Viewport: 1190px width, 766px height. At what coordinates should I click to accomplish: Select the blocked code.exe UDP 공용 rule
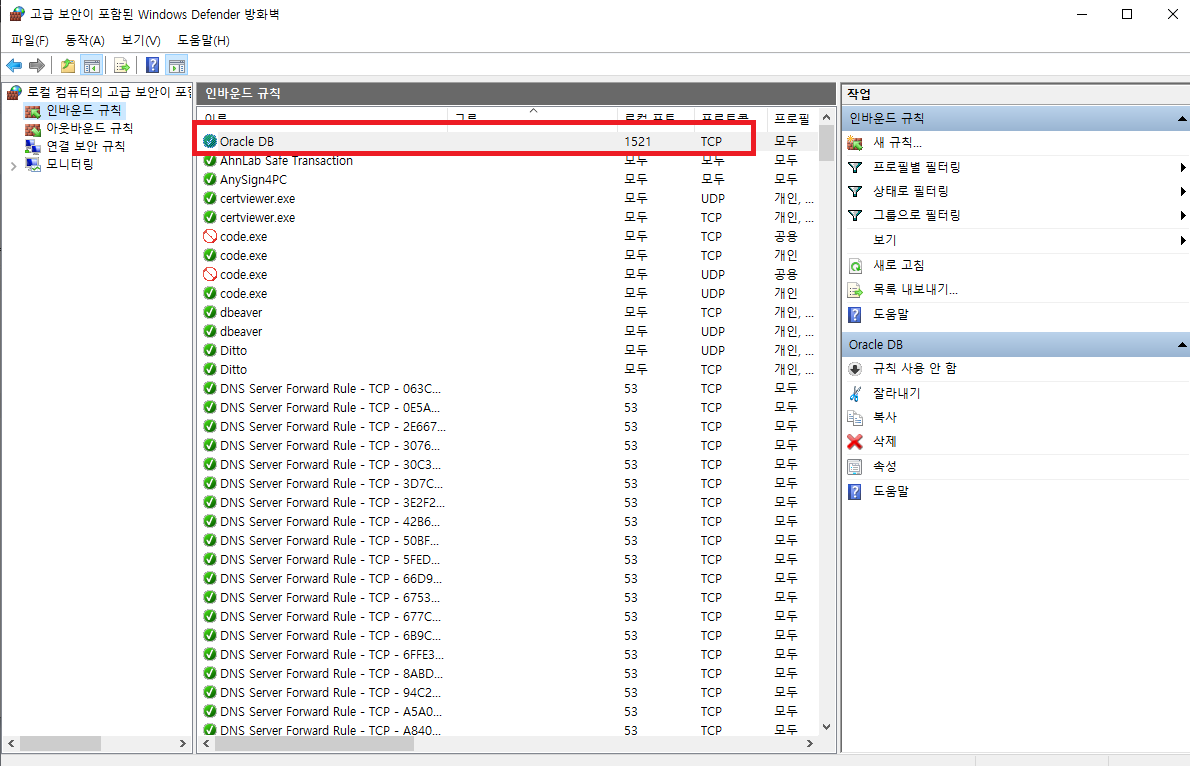pos(507,274)
